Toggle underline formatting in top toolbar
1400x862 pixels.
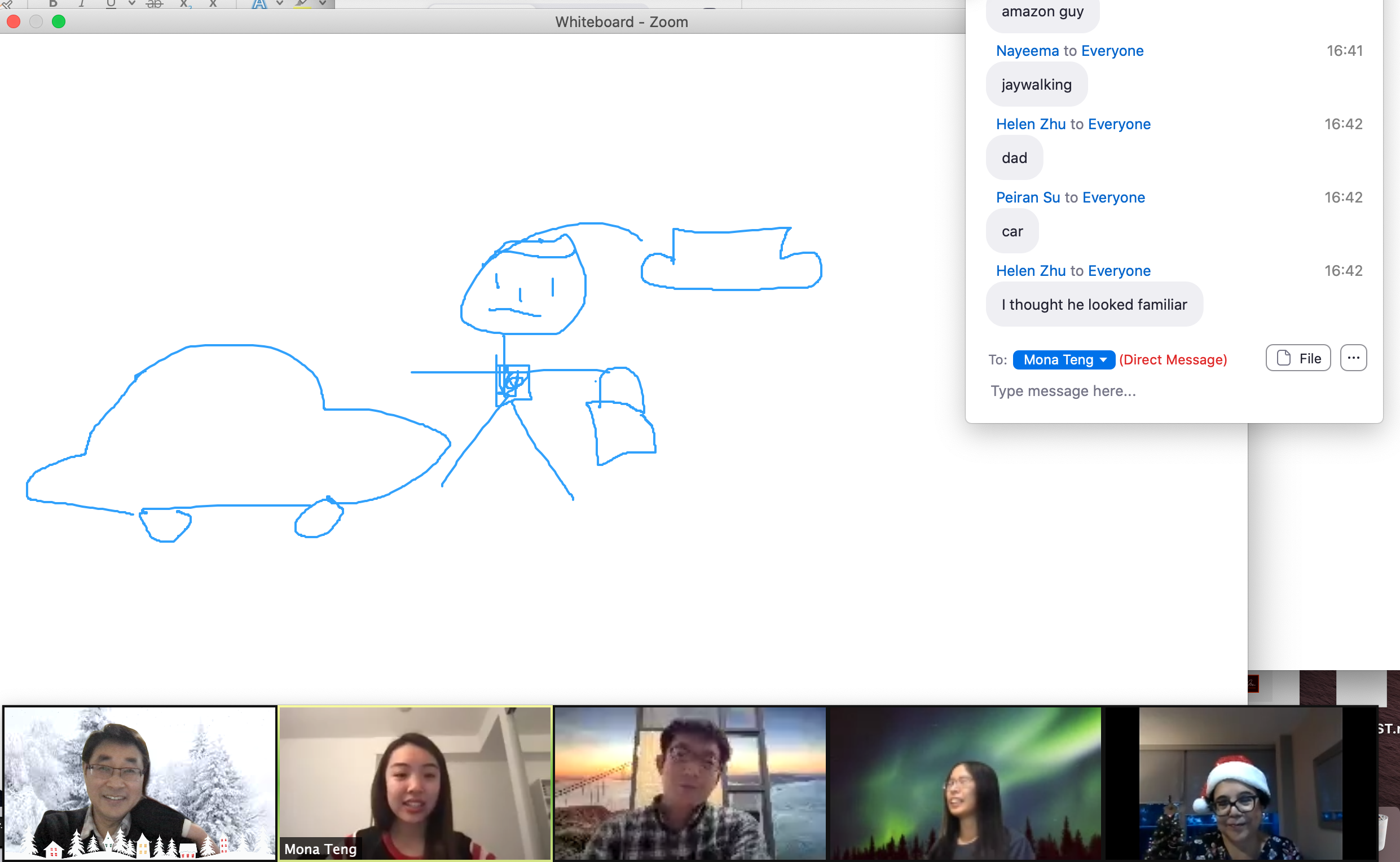click(111, 3)
